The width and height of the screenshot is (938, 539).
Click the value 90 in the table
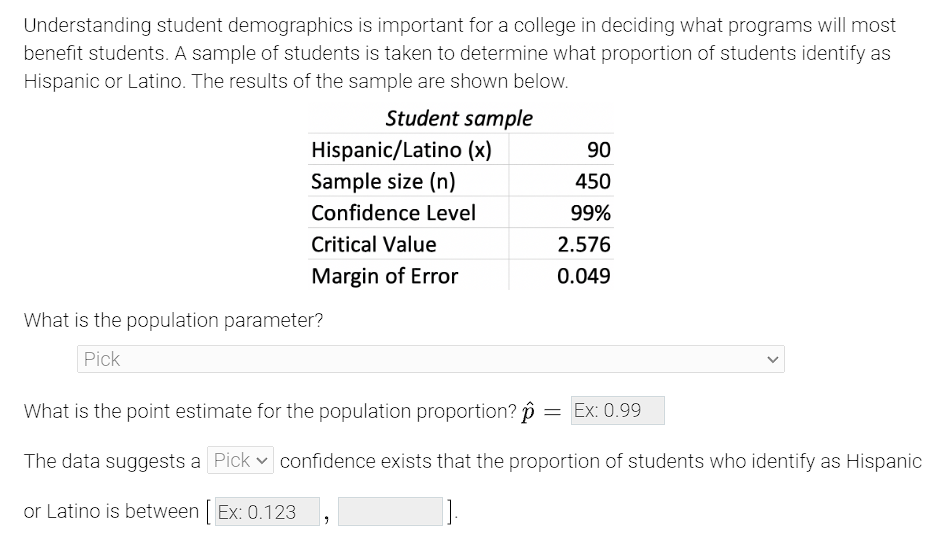tap(599, 150)
